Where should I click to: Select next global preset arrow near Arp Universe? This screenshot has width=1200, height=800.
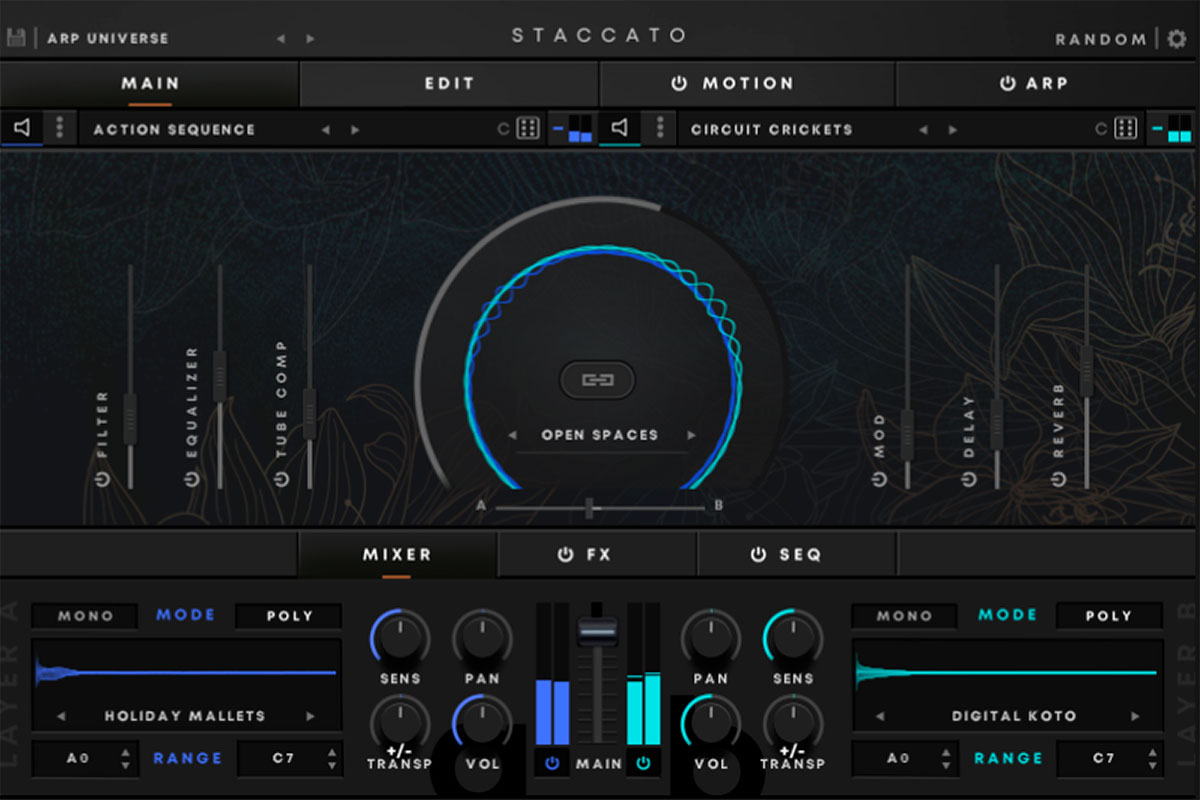click(310, 39)
